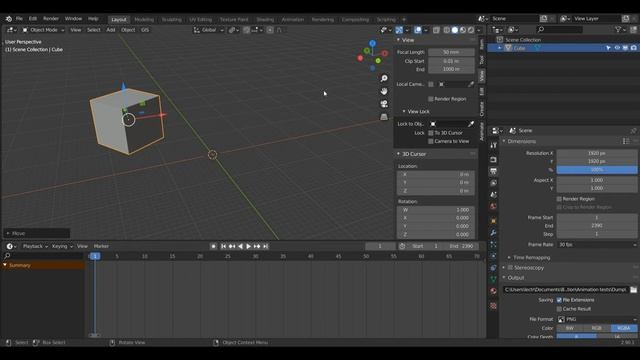Click the Dimensions presets list icon

626,141
